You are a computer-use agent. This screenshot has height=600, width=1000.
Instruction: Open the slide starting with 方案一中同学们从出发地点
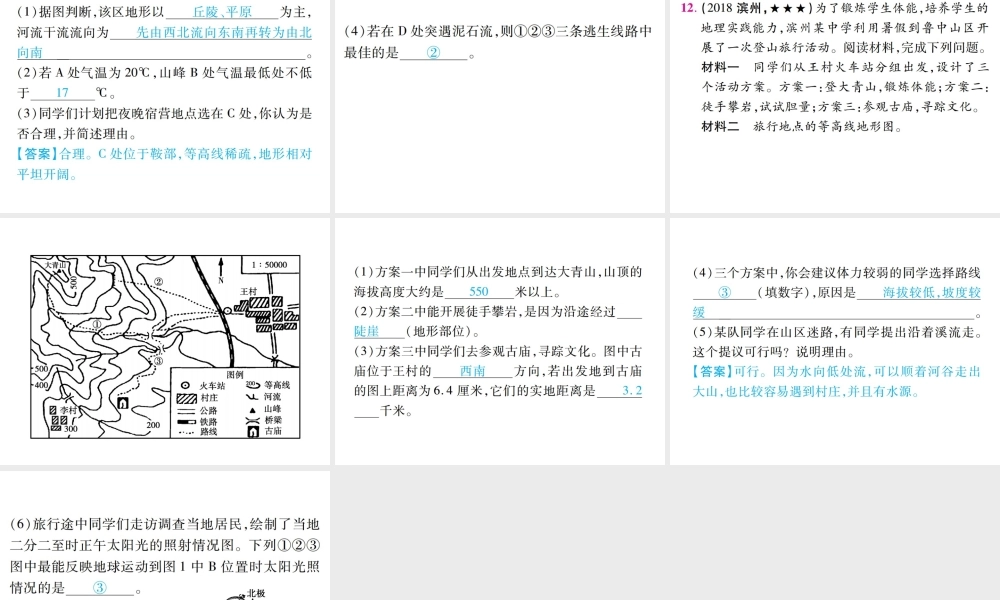click(499, 341)
